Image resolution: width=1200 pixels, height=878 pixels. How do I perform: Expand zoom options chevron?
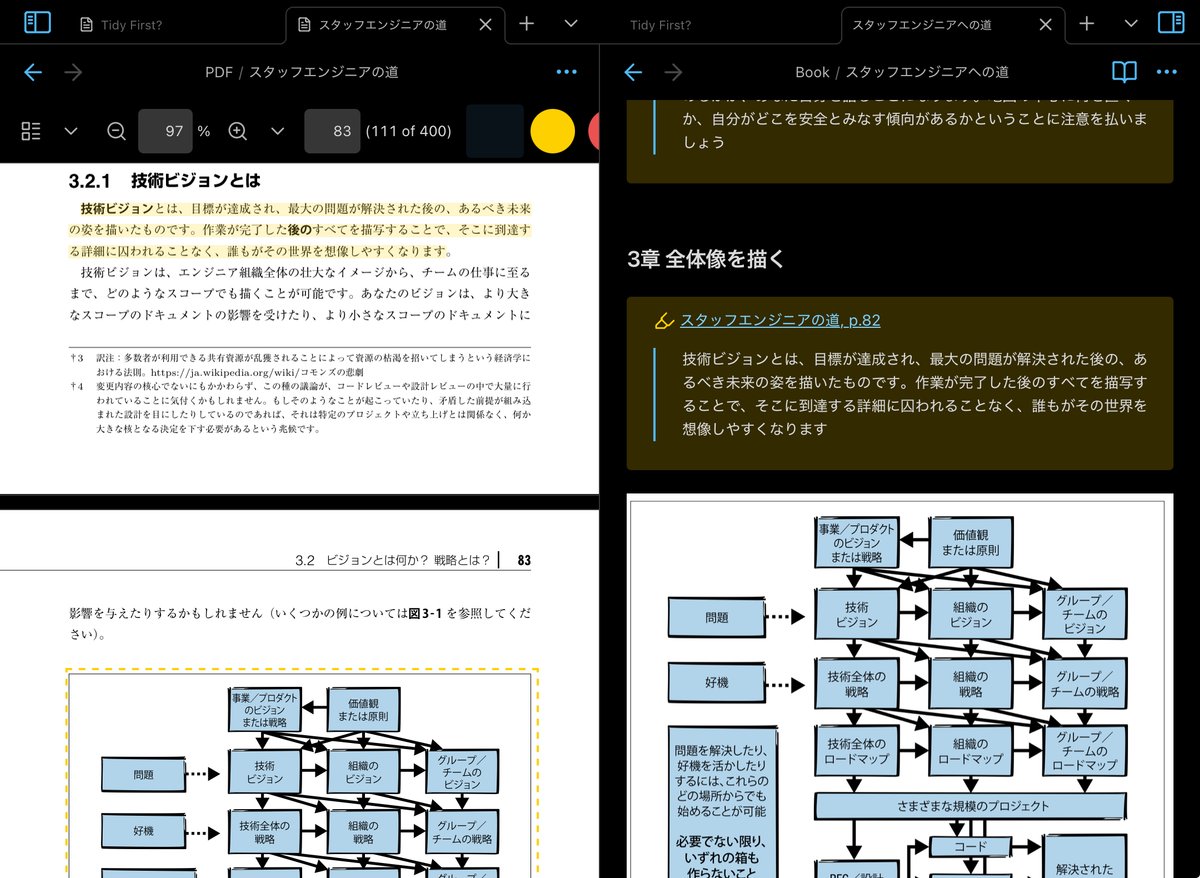click(x=278, y=131)
